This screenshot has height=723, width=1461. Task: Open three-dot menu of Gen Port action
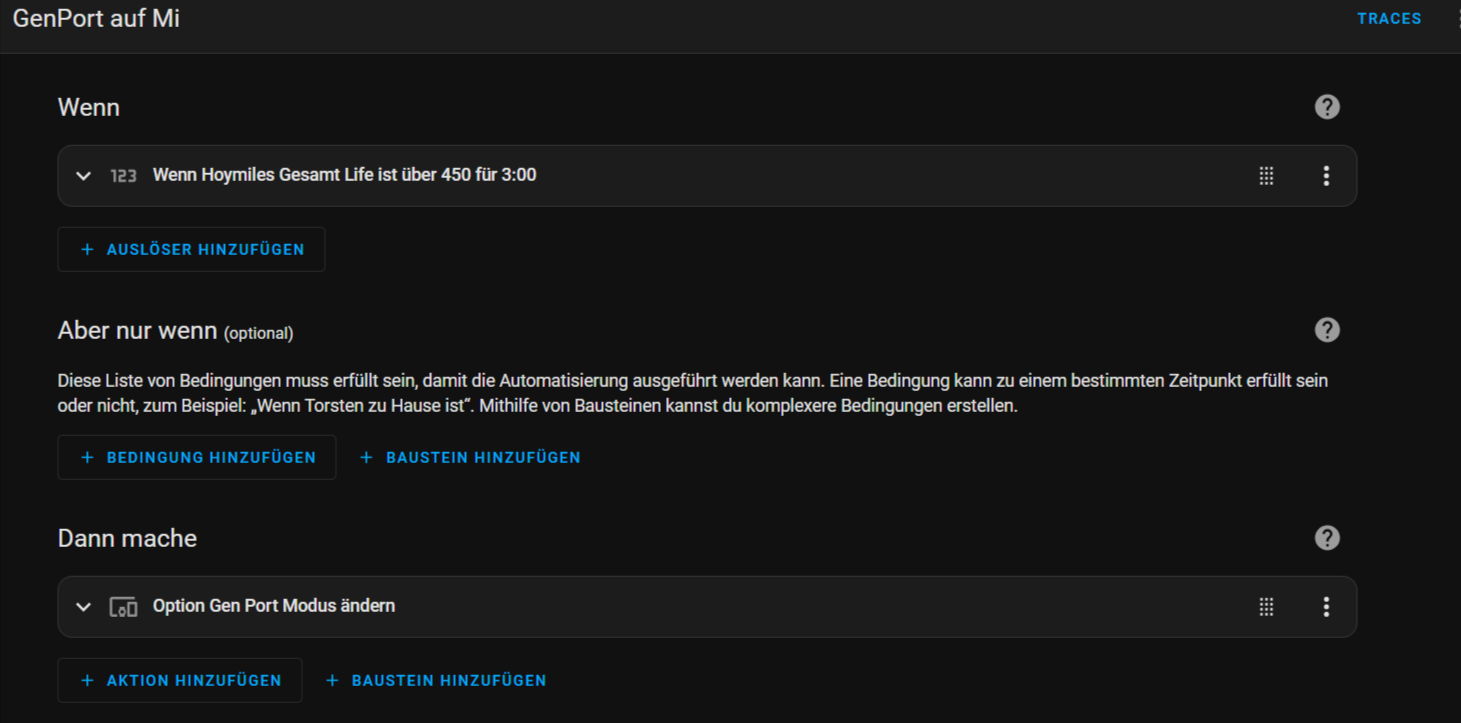(1326, 607)
